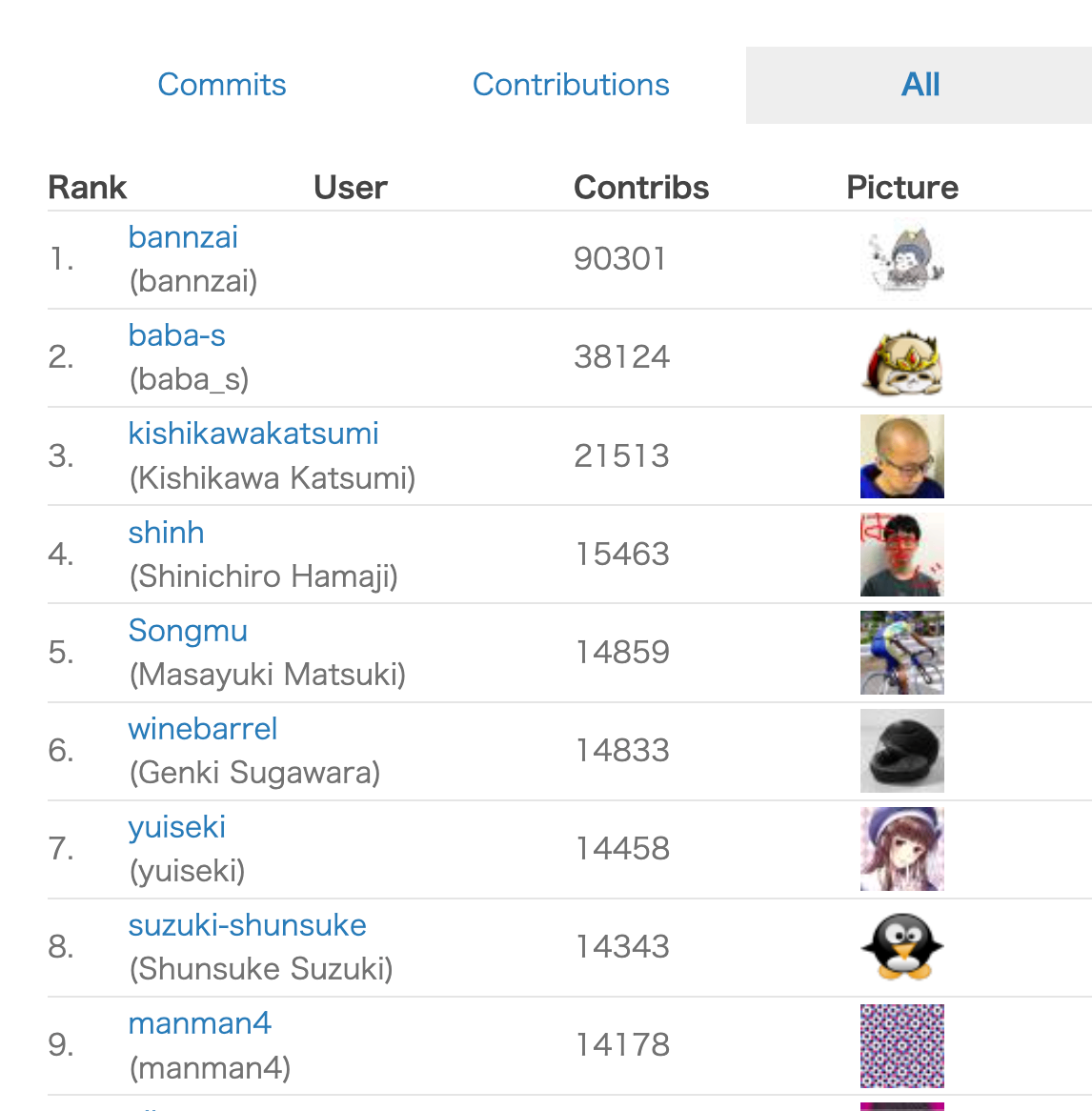1092x1111 pixels.
Task: Open the manman4 user link
Action: pyautogui.click(x=200, y=1023)
